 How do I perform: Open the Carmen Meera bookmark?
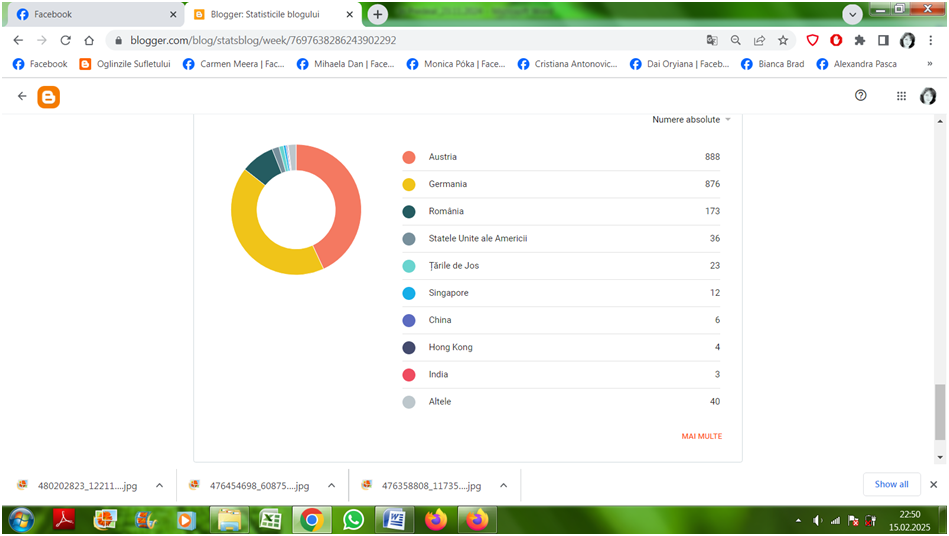(234, 64)
